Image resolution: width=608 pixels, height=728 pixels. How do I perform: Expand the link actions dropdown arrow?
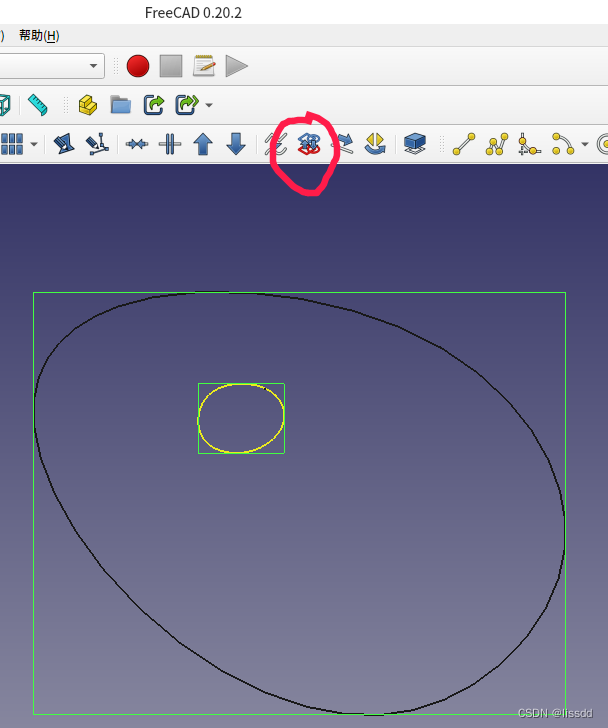click(209, 105)
